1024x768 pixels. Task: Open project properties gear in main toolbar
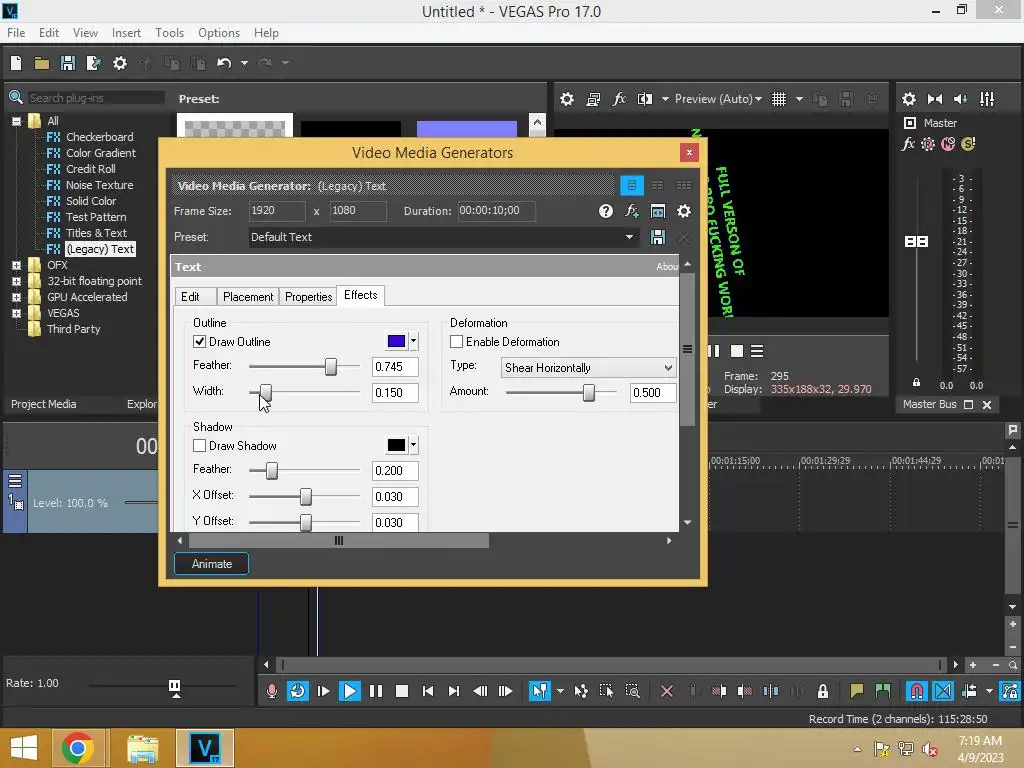coord(120,63)
